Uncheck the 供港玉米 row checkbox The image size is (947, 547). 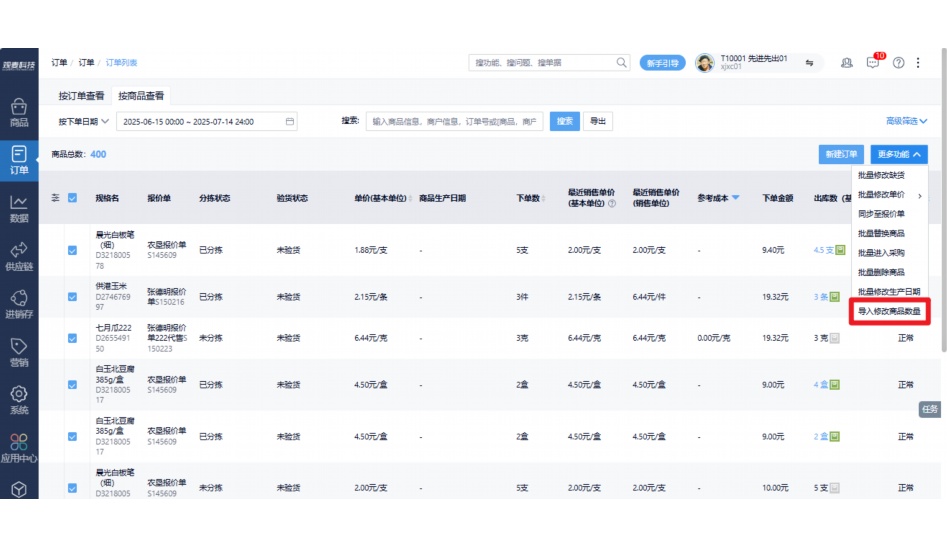pos(72,297)
